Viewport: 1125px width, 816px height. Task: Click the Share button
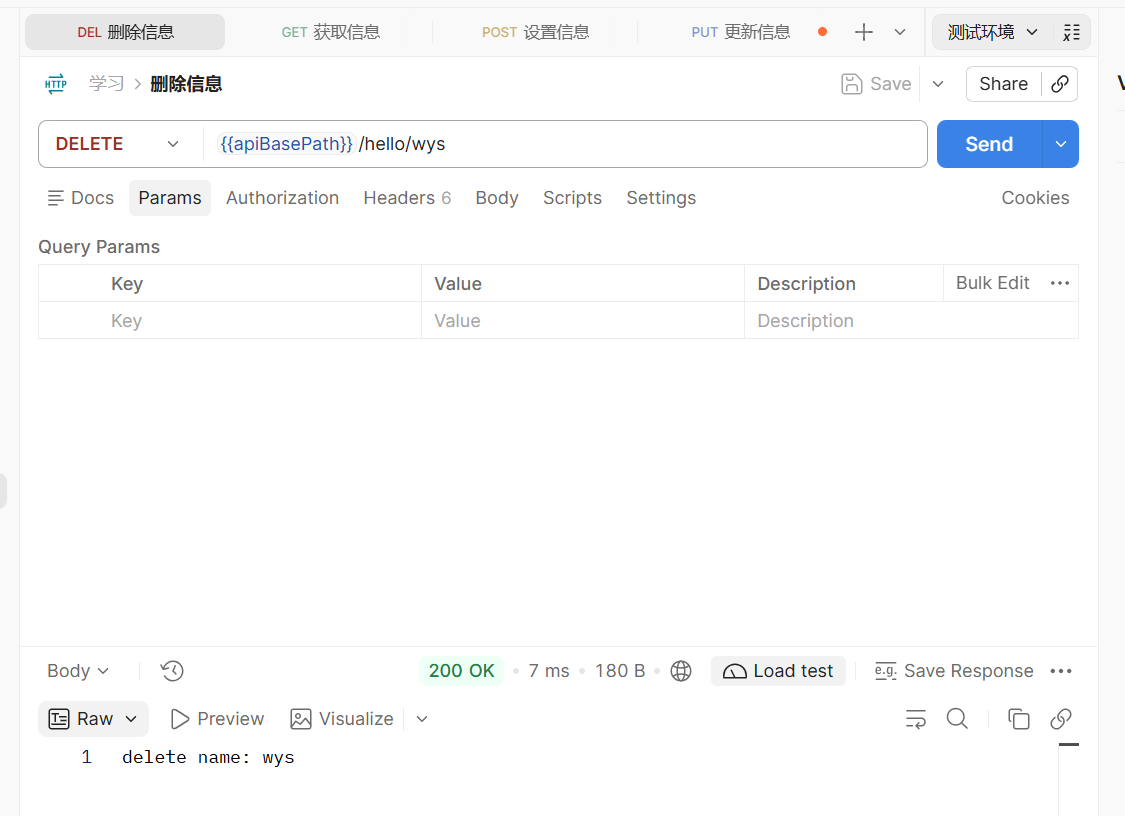(1003, 84)
